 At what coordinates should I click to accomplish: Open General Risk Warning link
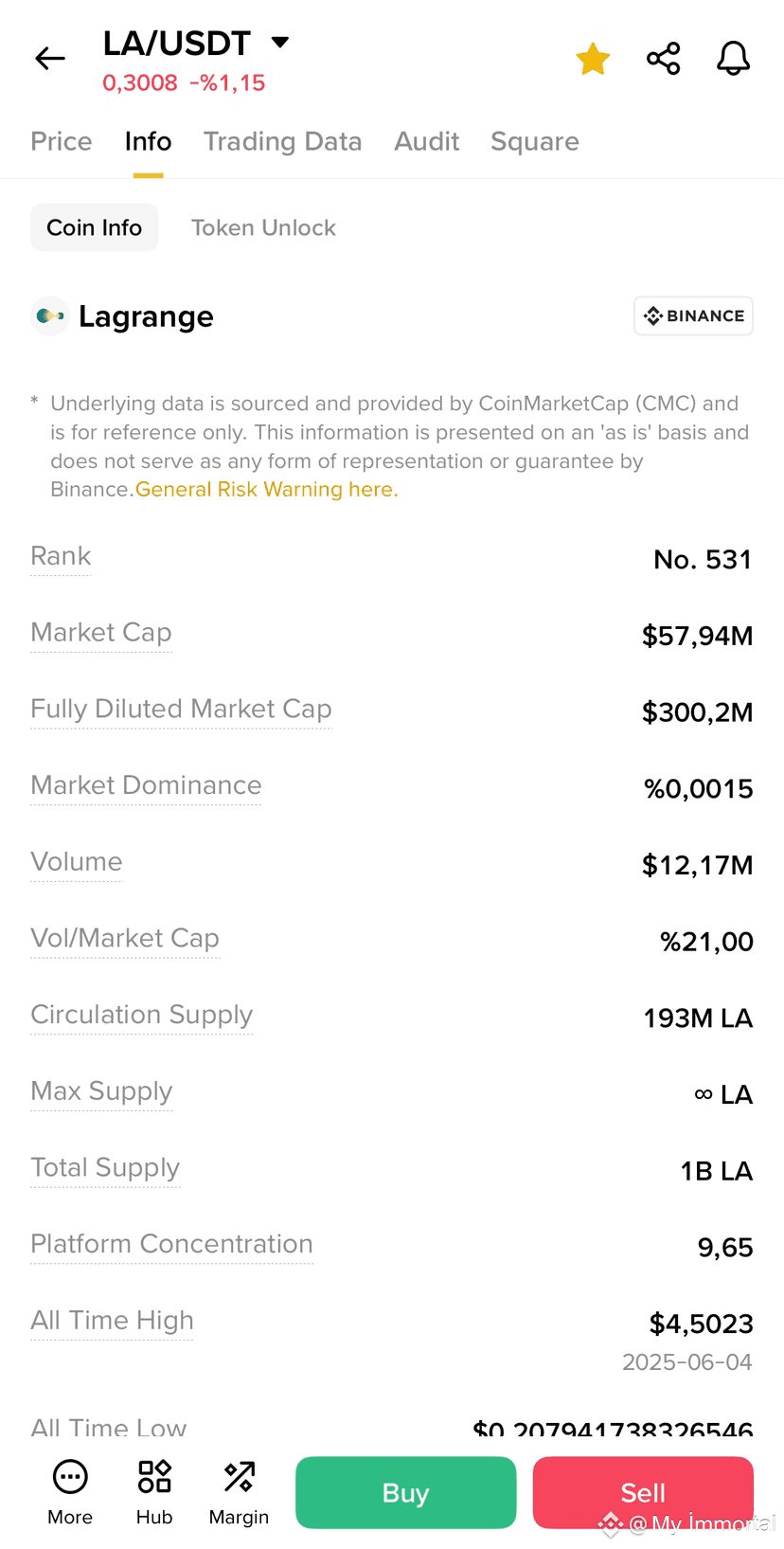point(266,489)
